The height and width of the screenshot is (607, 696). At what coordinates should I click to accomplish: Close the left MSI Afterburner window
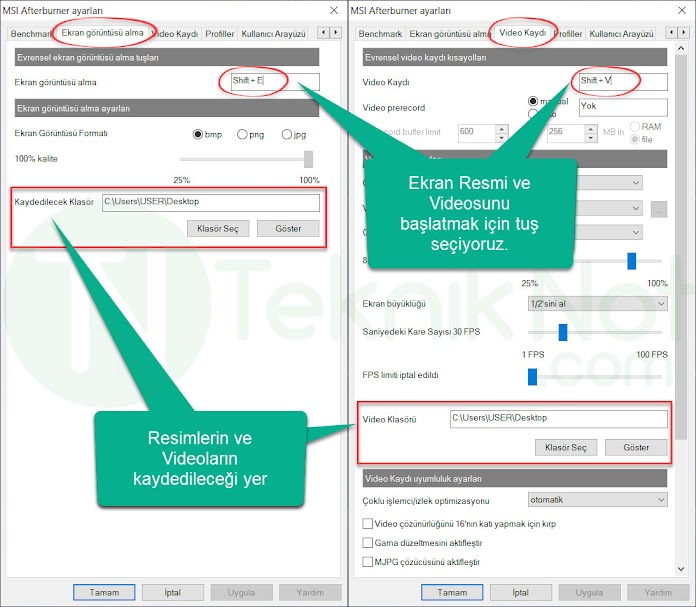coord(334,10)
